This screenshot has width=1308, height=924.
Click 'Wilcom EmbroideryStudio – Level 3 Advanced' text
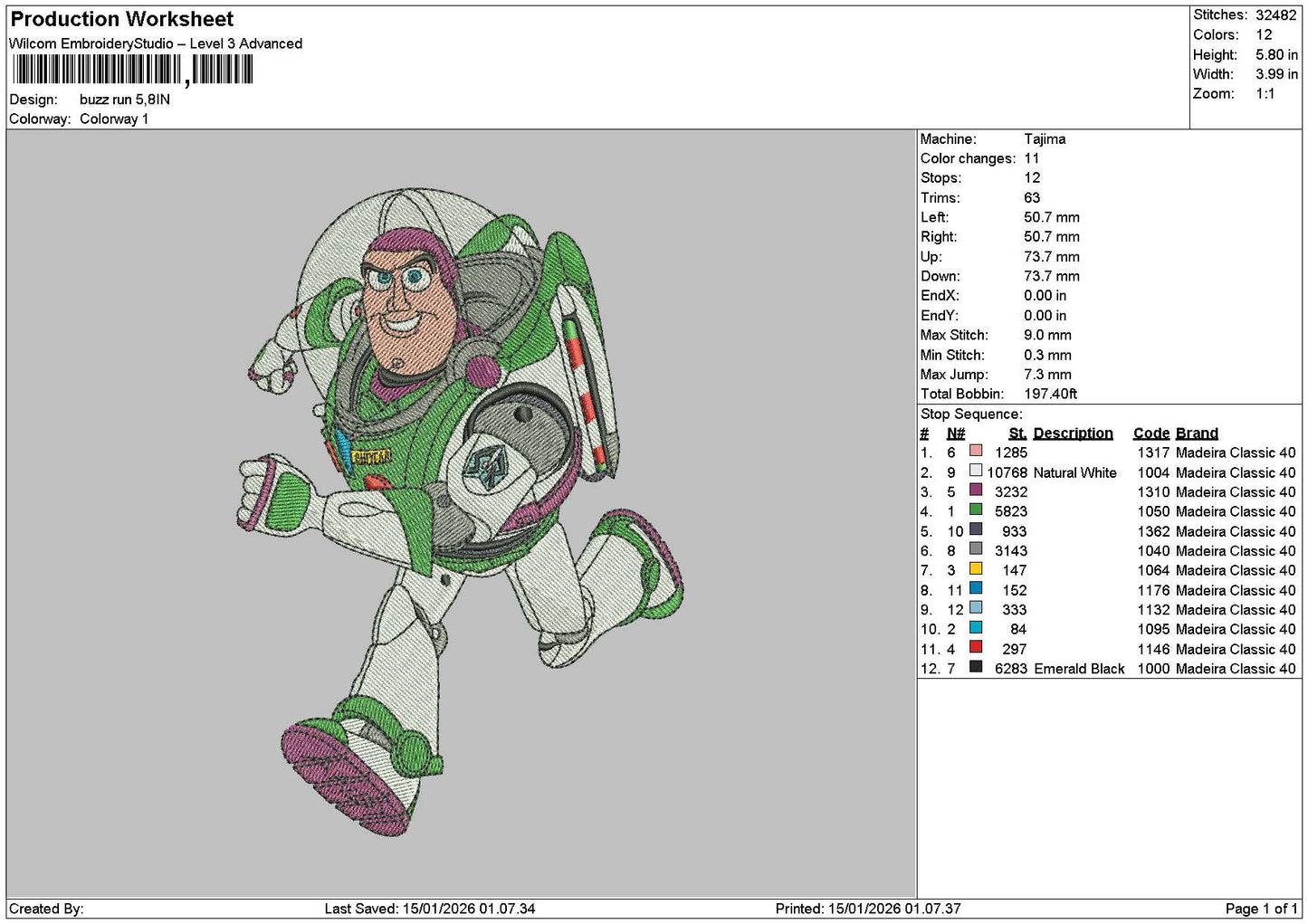156,43
